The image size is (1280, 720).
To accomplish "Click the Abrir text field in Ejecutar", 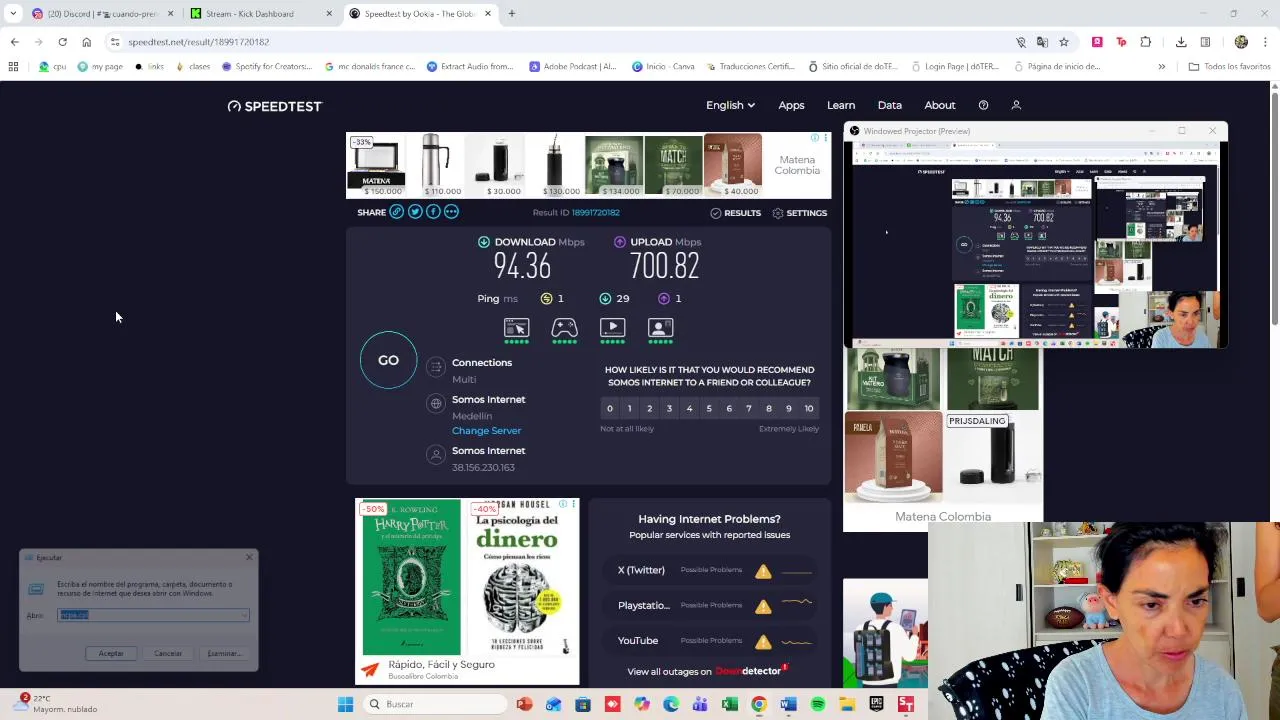I will tap(153, 615).
